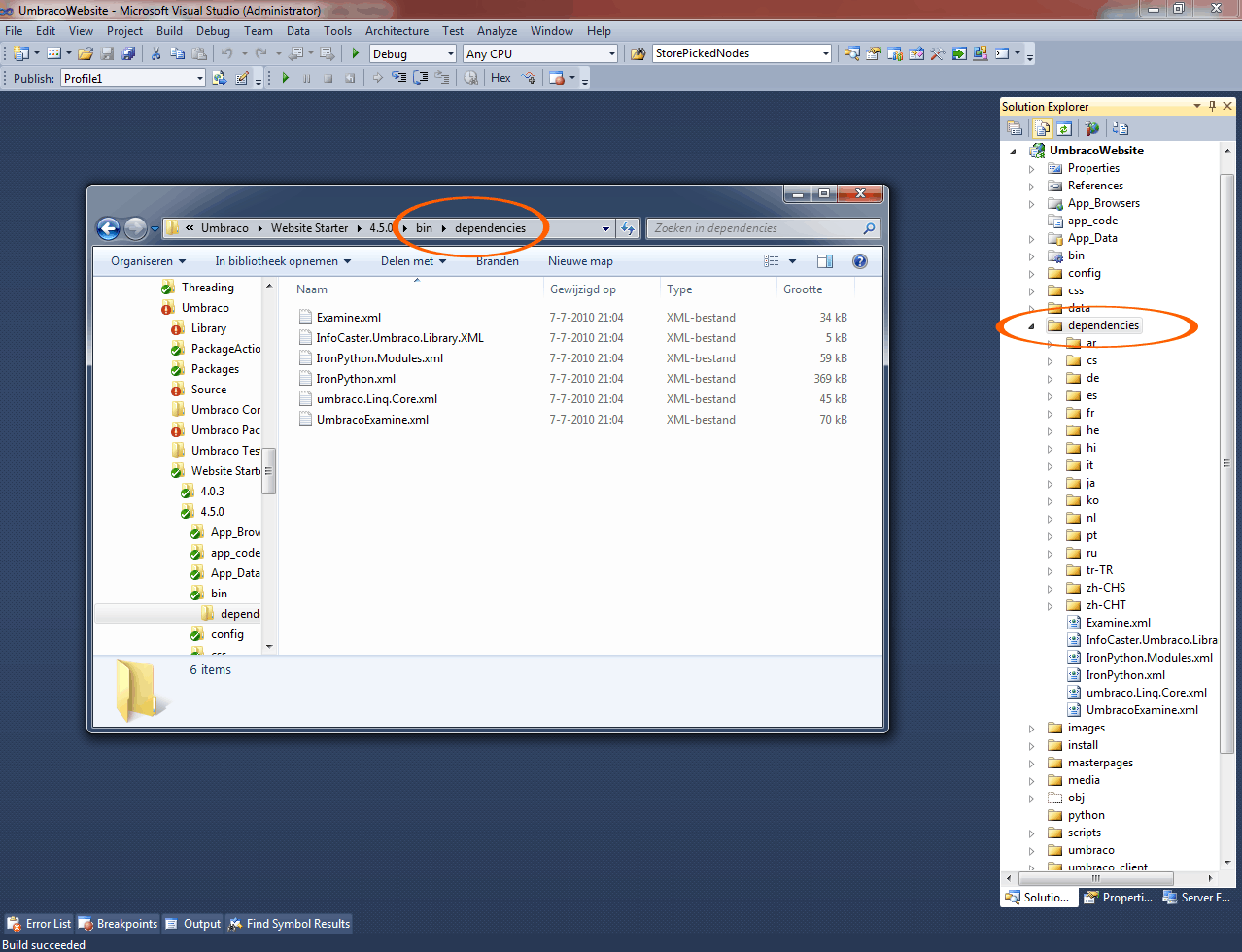Viewport: 1242px width, 952px height.
Task: Open the Properties Window toolbar icon
Action: pyautogui.click(x=874, y=53)
